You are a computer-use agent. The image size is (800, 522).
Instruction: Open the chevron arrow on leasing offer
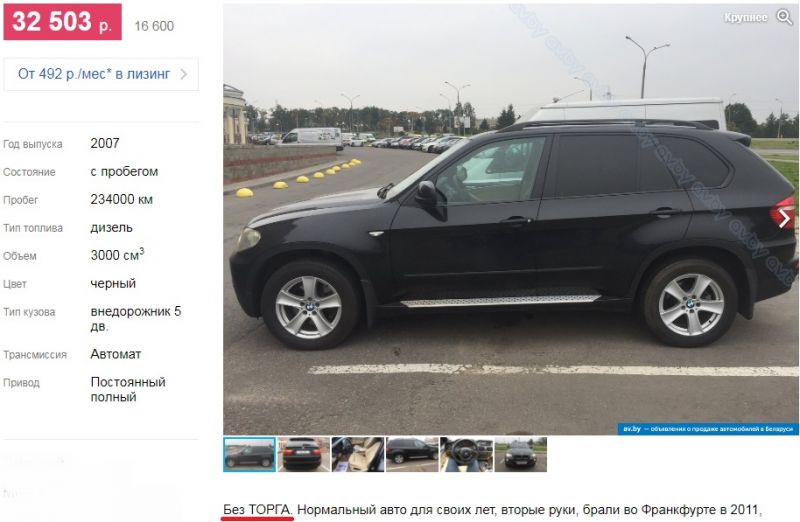tap(184, 74)
